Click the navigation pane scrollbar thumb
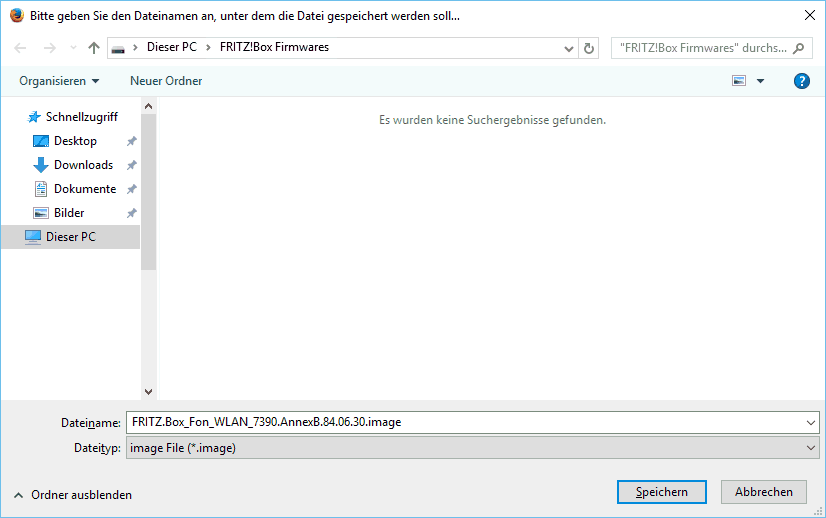Image resolution: width=826 pixels, height=518 pixels. coord(149,192)
